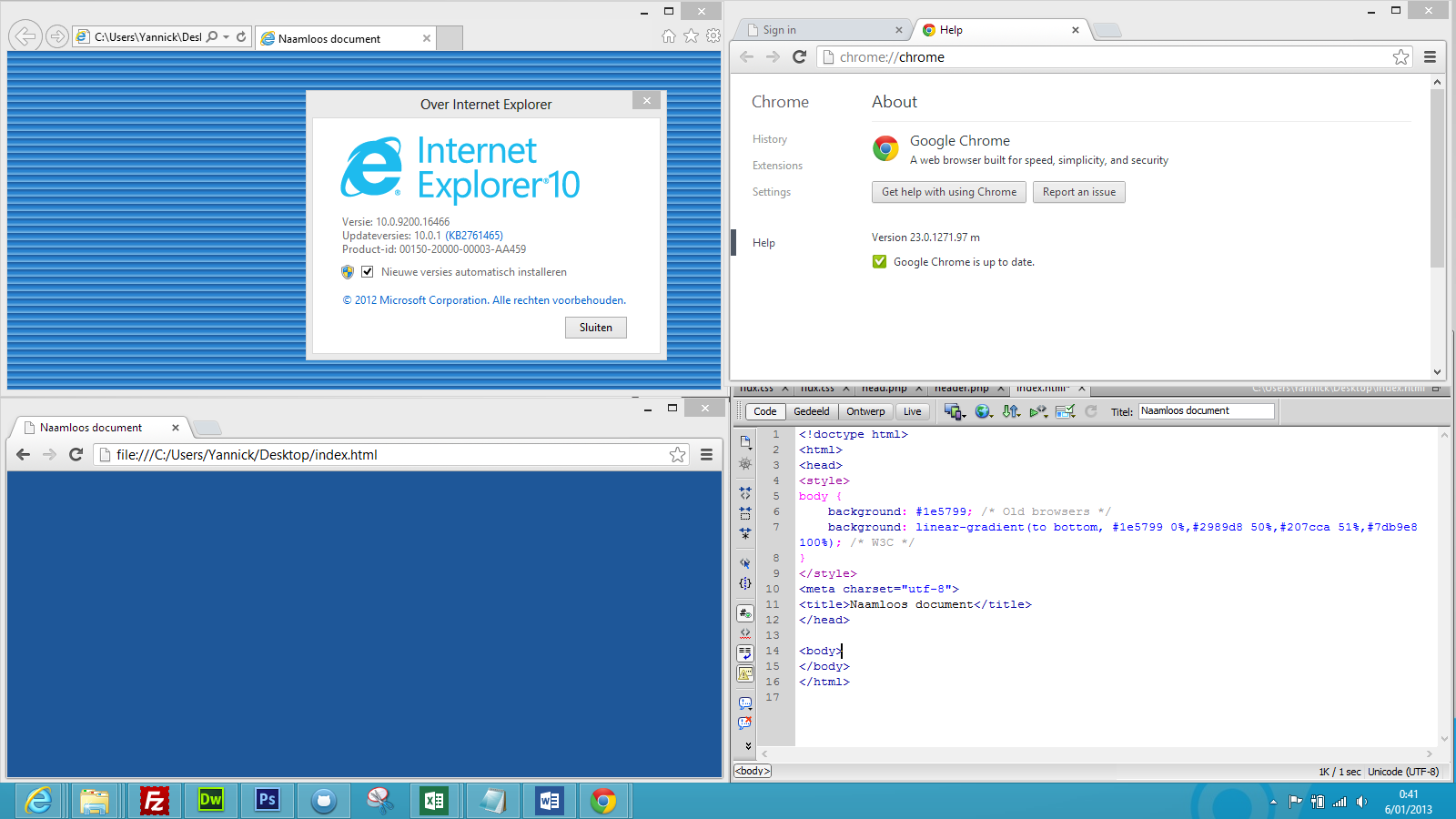Click Remove comment icon in coding toolbar

pyautogui.click(x=745, y=723)
